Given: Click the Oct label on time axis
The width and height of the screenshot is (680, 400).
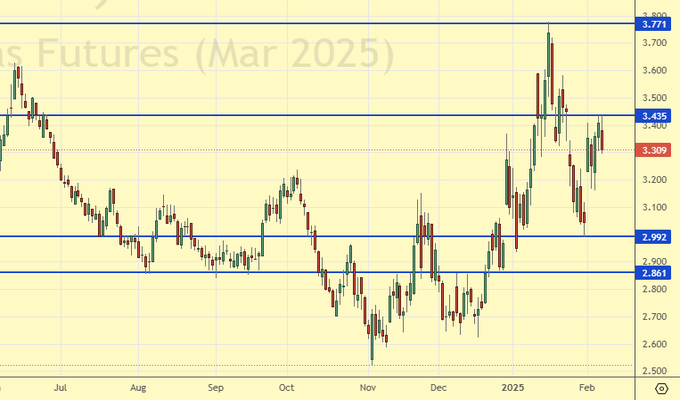Looking at the screenshot, I should (x=286, y=386).
